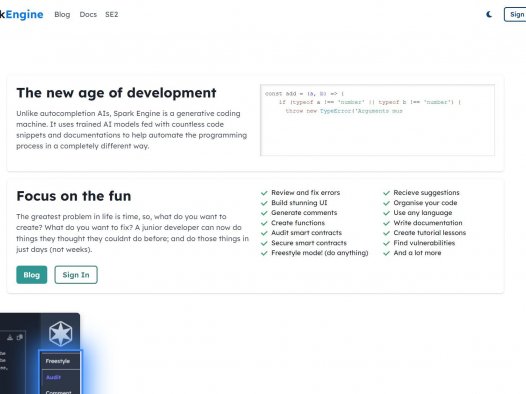Click checkmark beside Create tutorial lessons
The image size is (526, 394).
pos(386,233)
